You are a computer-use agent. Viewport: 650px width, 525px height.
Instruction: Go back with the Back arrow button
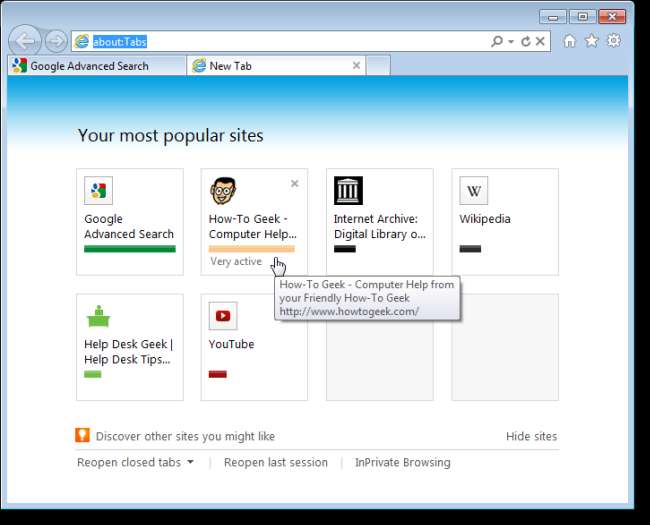tap(25, 41)
